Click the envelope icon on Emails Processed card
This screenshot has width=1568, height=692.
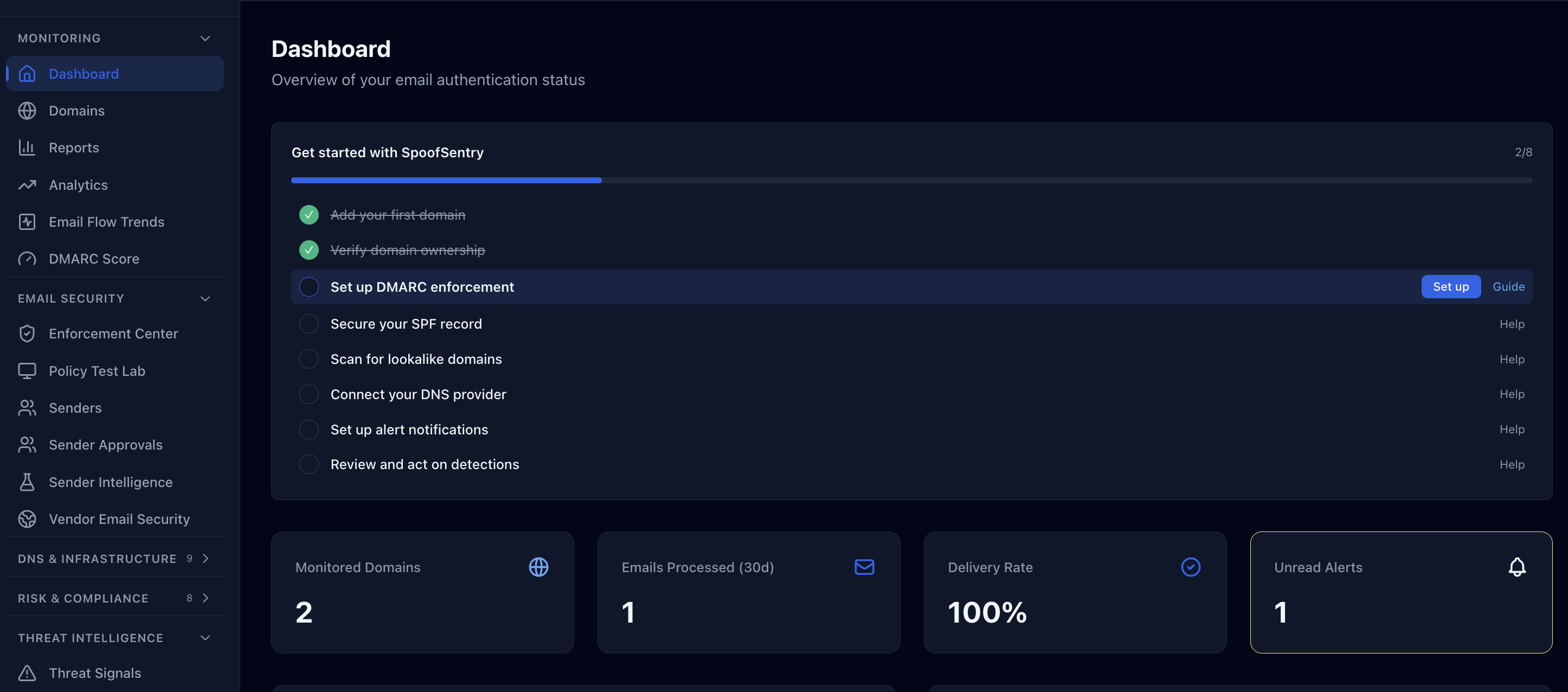[x=864, y=567]
